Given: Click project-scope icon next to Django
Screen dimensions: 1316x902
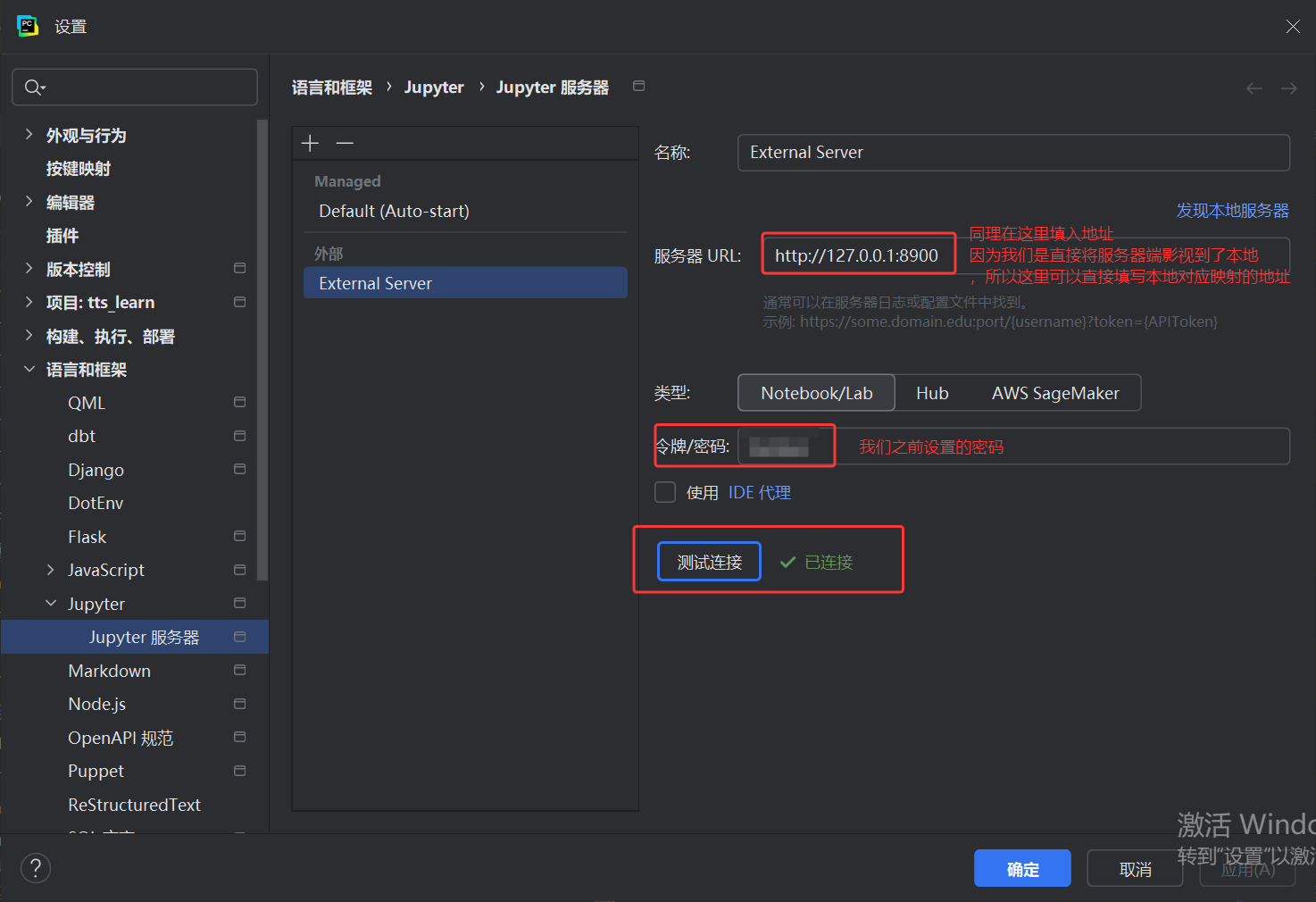Looking at the screenshot, I should (239, 469).
